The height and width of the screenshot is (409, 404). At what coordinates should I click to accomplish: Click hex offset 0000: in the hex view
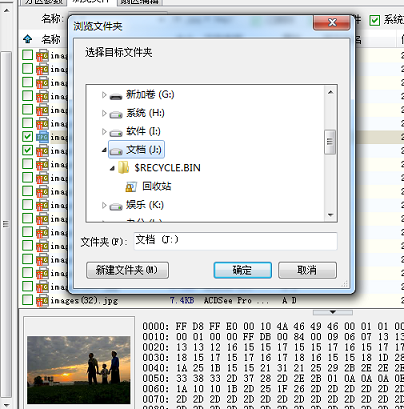coord(156,326)
